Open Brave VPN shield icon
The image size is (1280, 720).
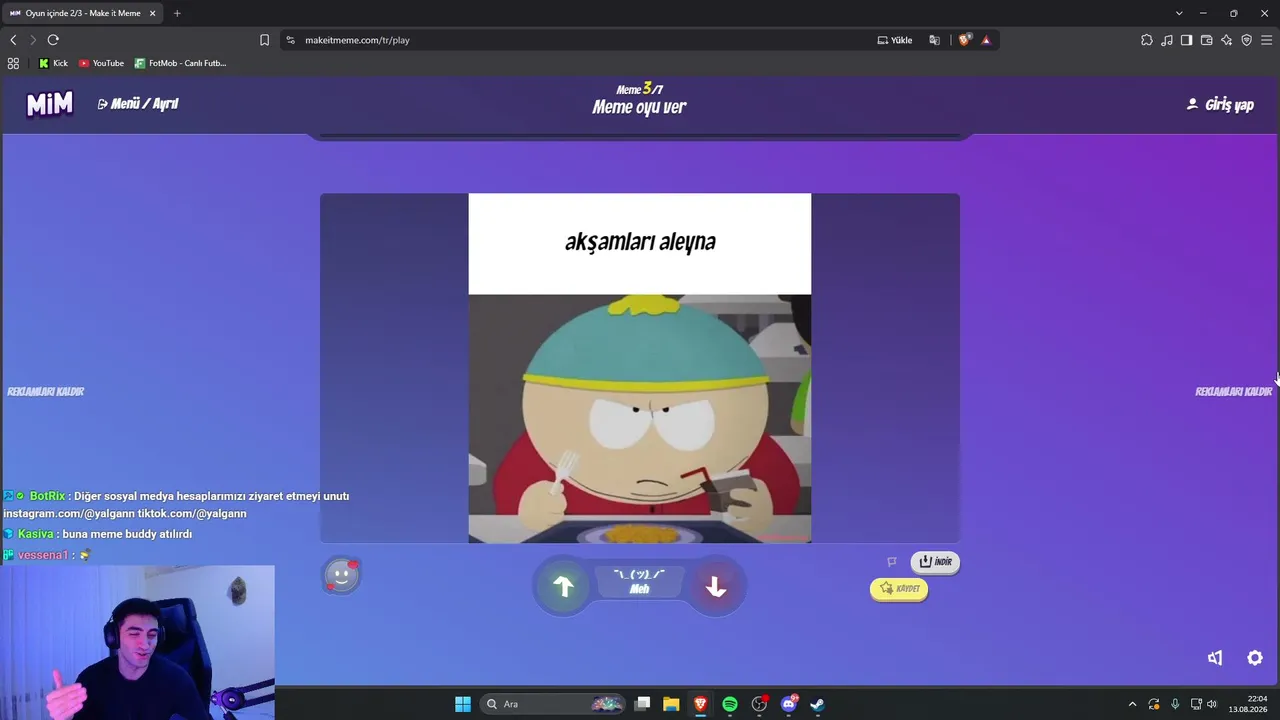coord(1247,40)
